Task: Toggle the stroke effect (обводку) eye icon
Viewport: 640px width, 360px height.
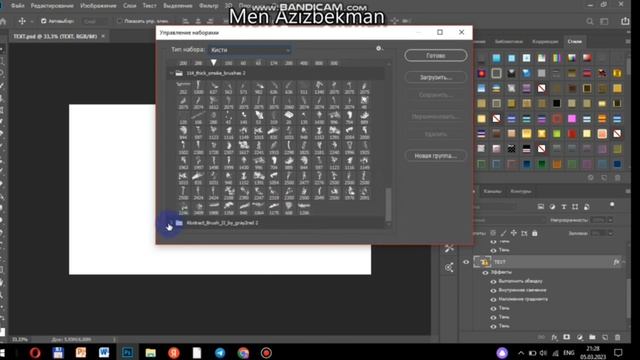Action: click(x=493, y=281)
